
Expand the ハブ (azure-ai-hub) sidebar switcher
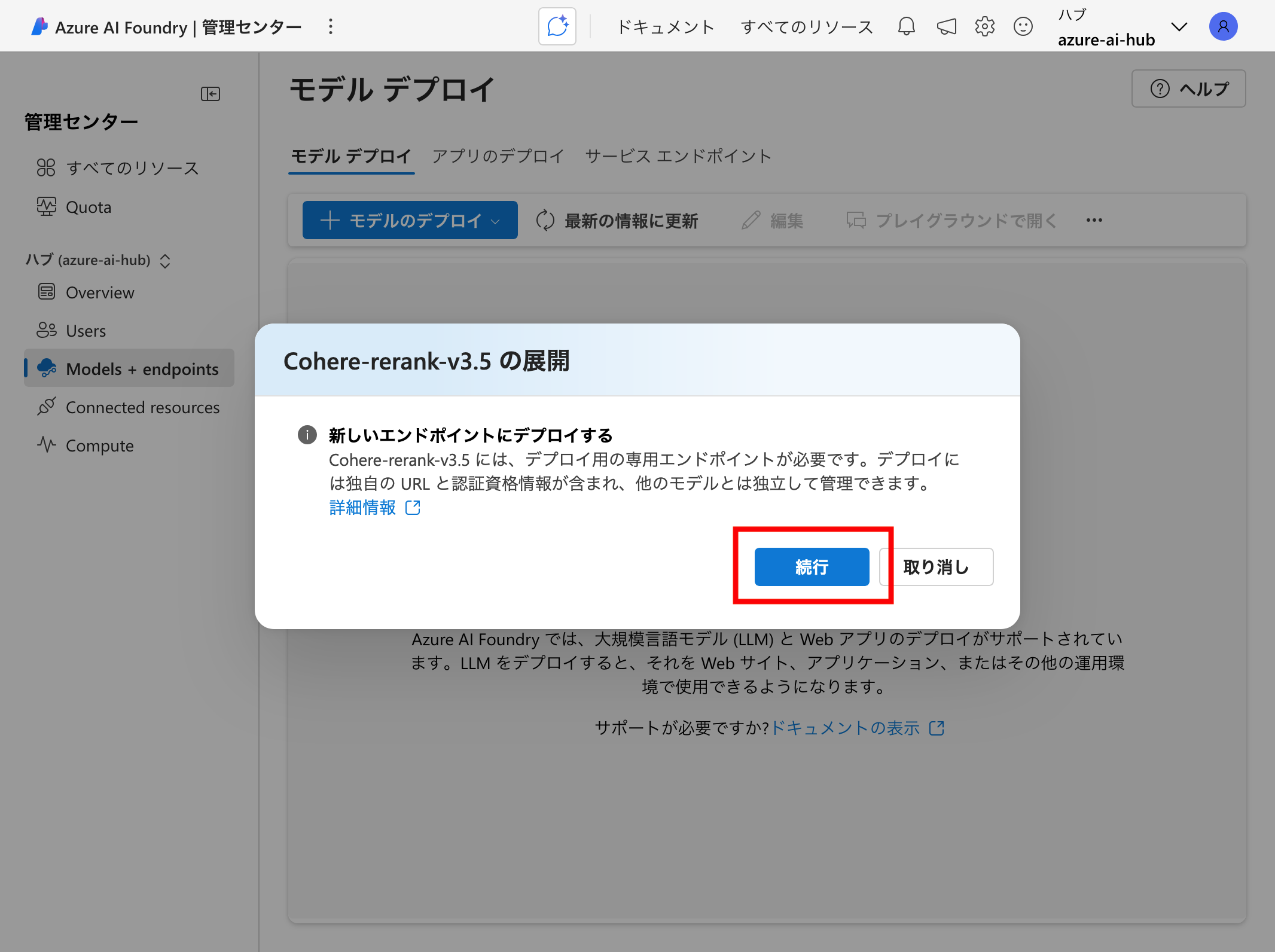(x=165, y=261)
